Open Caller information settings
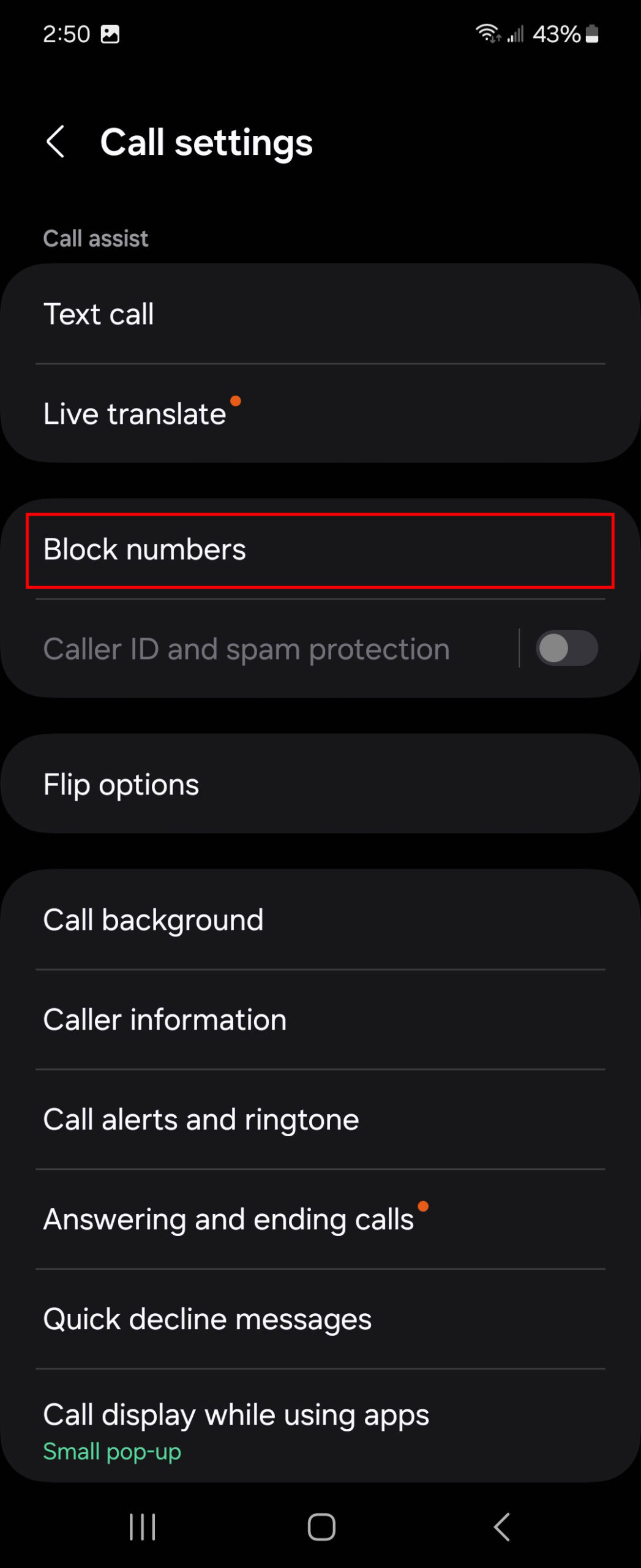The width and height of the screenshot is (641, 1568). tap(320, 1020)
